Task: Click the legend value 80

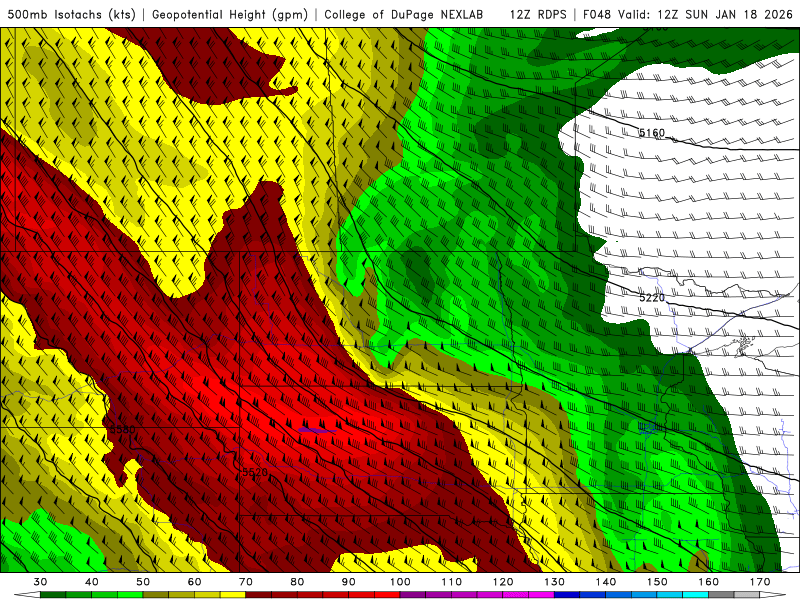Action: [297, 582]
